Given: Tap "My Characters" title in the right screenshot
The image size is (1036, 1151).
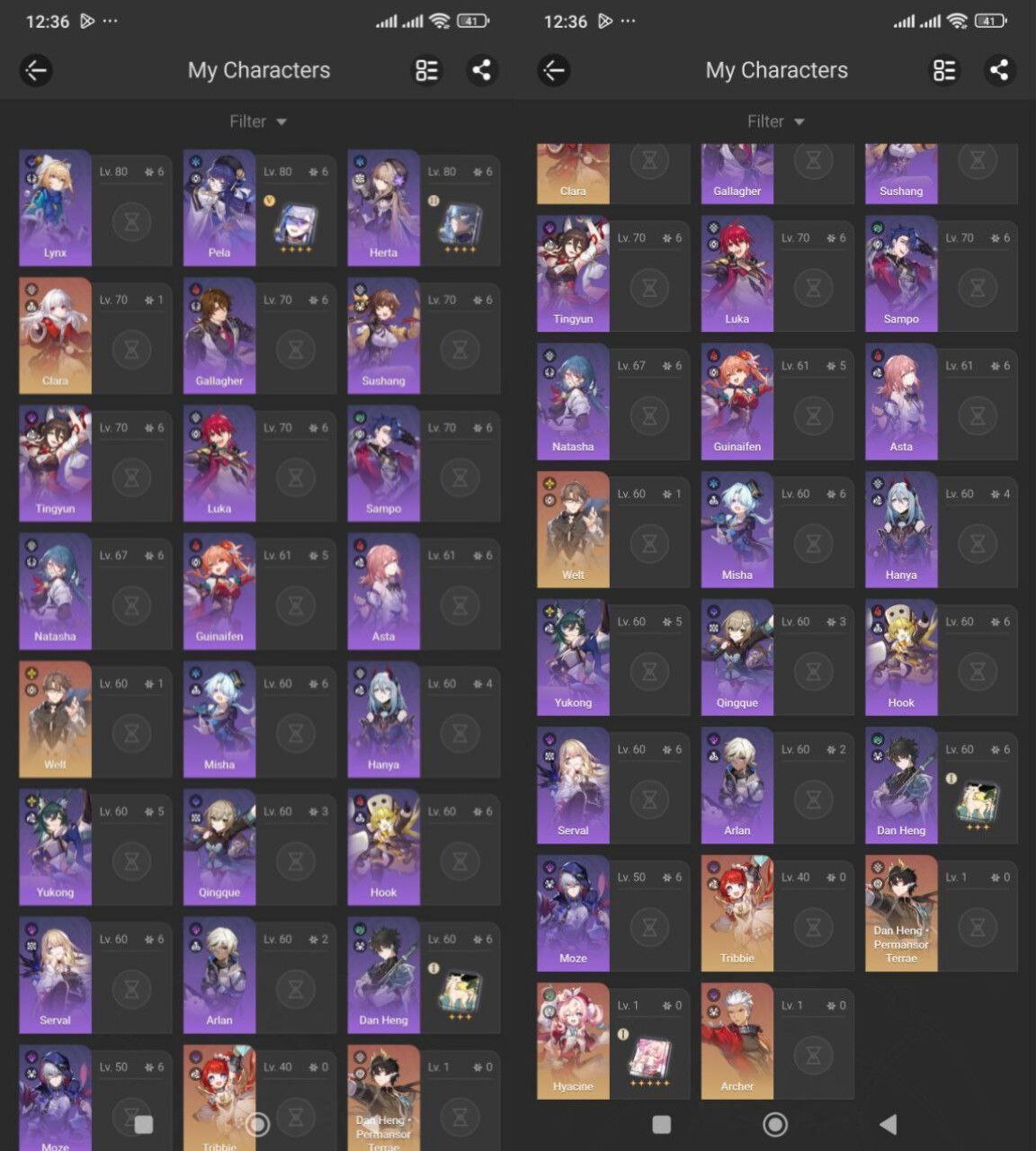Looking at the screenshot, I should 777,70.
